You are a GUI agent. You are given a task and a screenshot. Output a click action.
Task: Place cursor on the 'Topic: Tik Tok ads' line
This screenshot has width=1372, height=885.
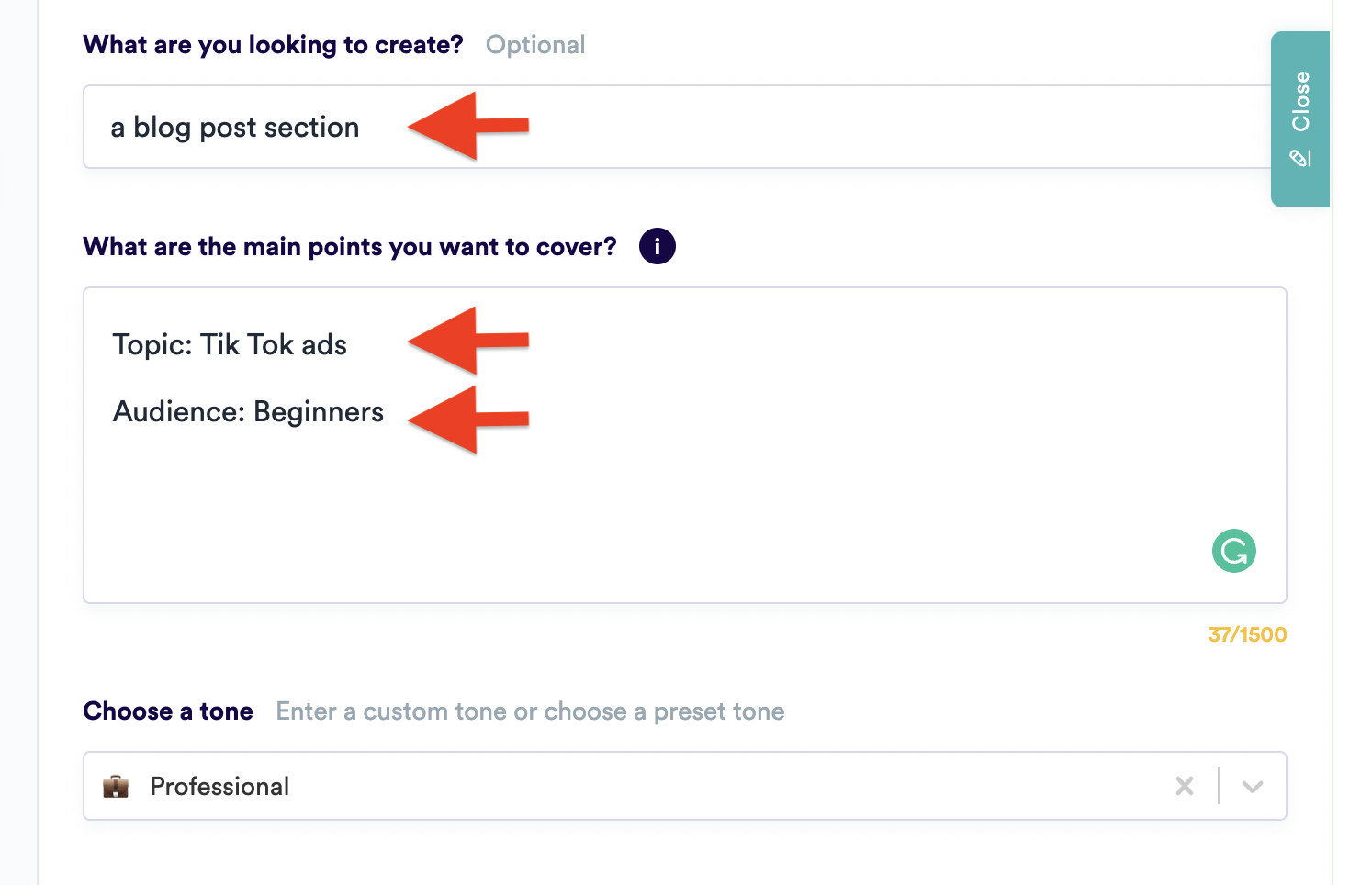(x=230, y=345)
